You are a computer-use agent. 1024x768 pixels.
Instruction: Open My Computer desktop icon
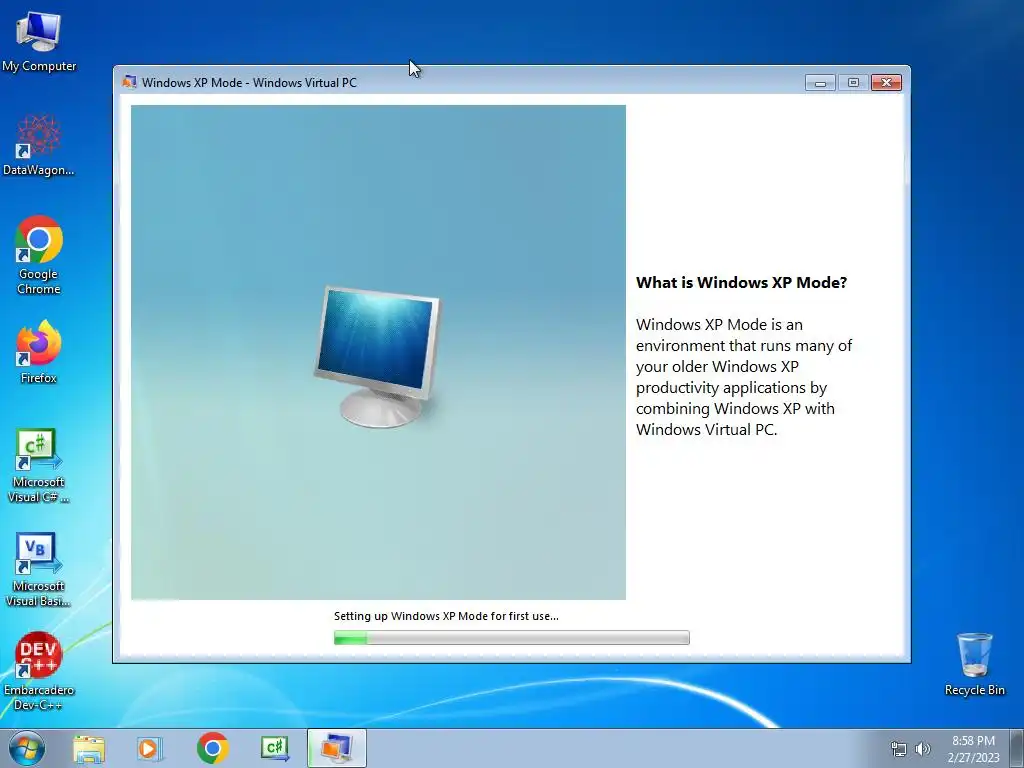coord(39,42)
